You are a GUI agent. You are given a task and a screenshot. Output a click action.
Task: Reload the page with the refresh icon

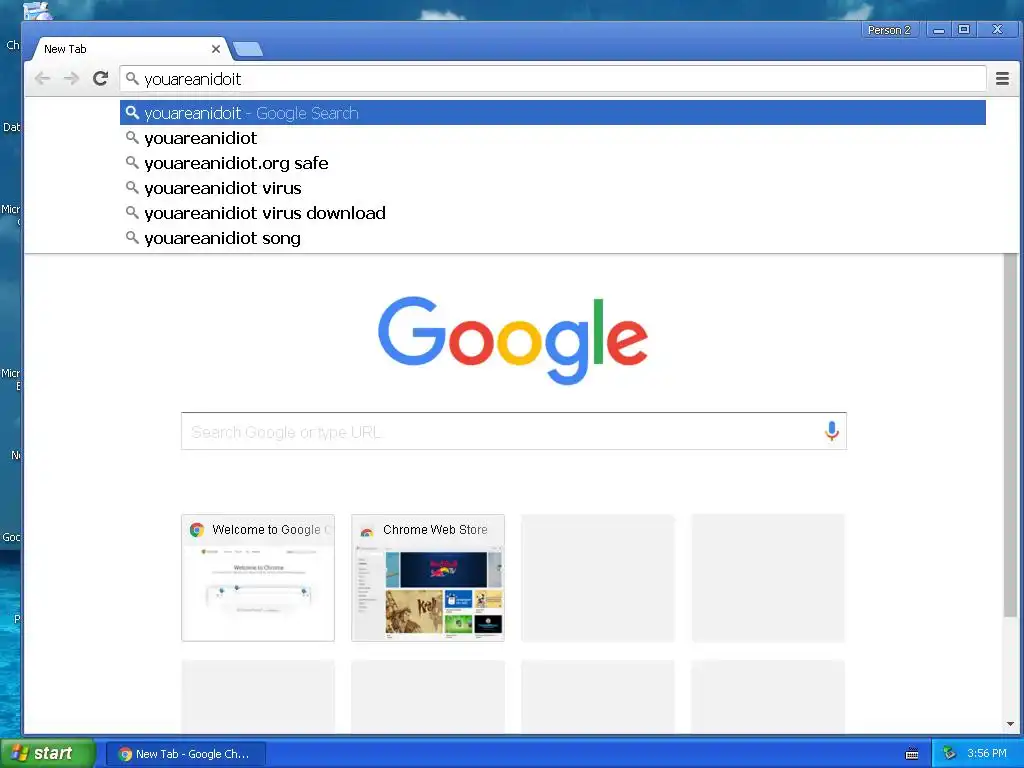[x=100, y=79]
